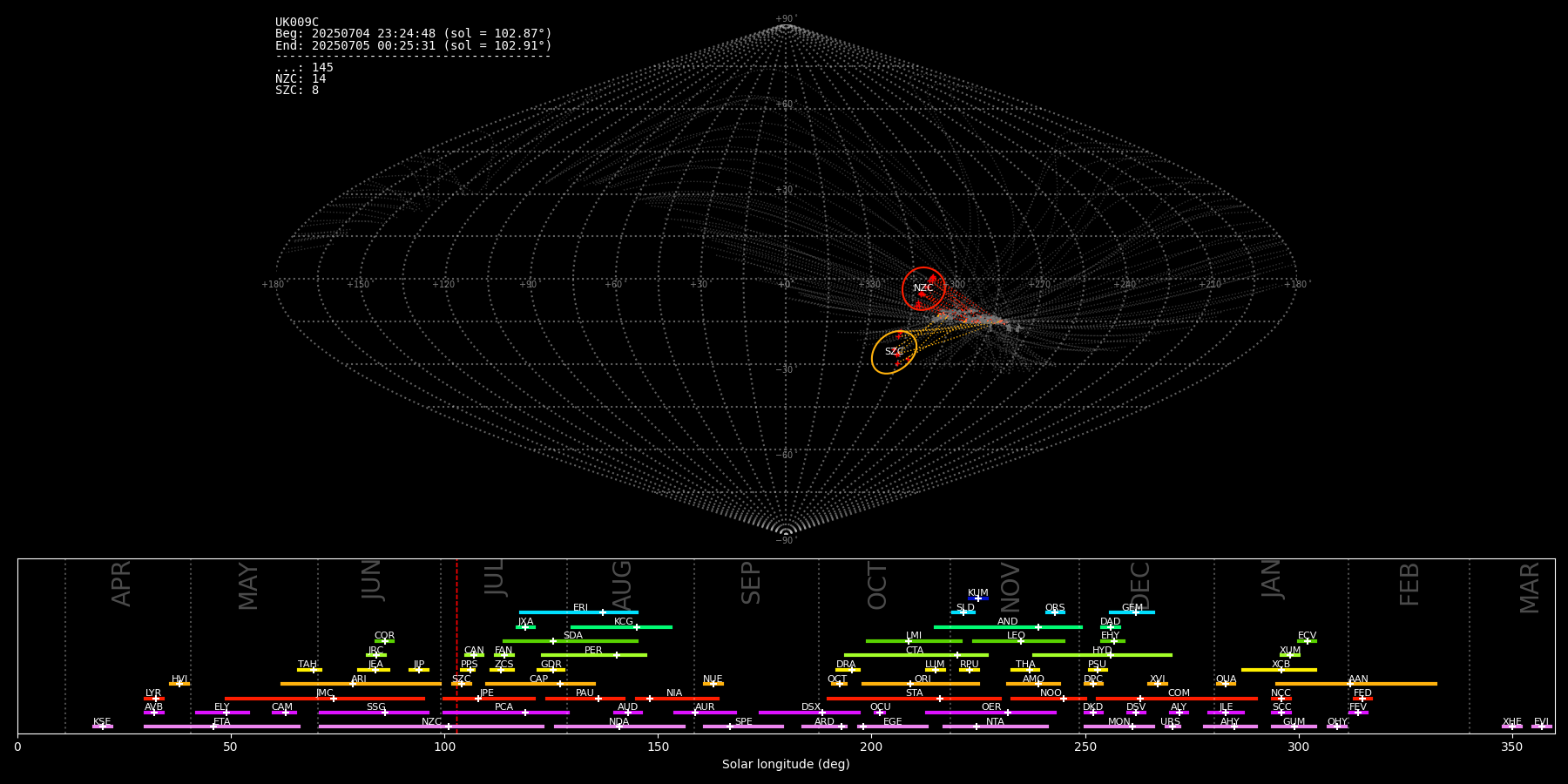Image resolution: width=1568 pixels, height=784 pixels.
Task: Click the ECV green shower bar
Action: (x=1307, y=641)
